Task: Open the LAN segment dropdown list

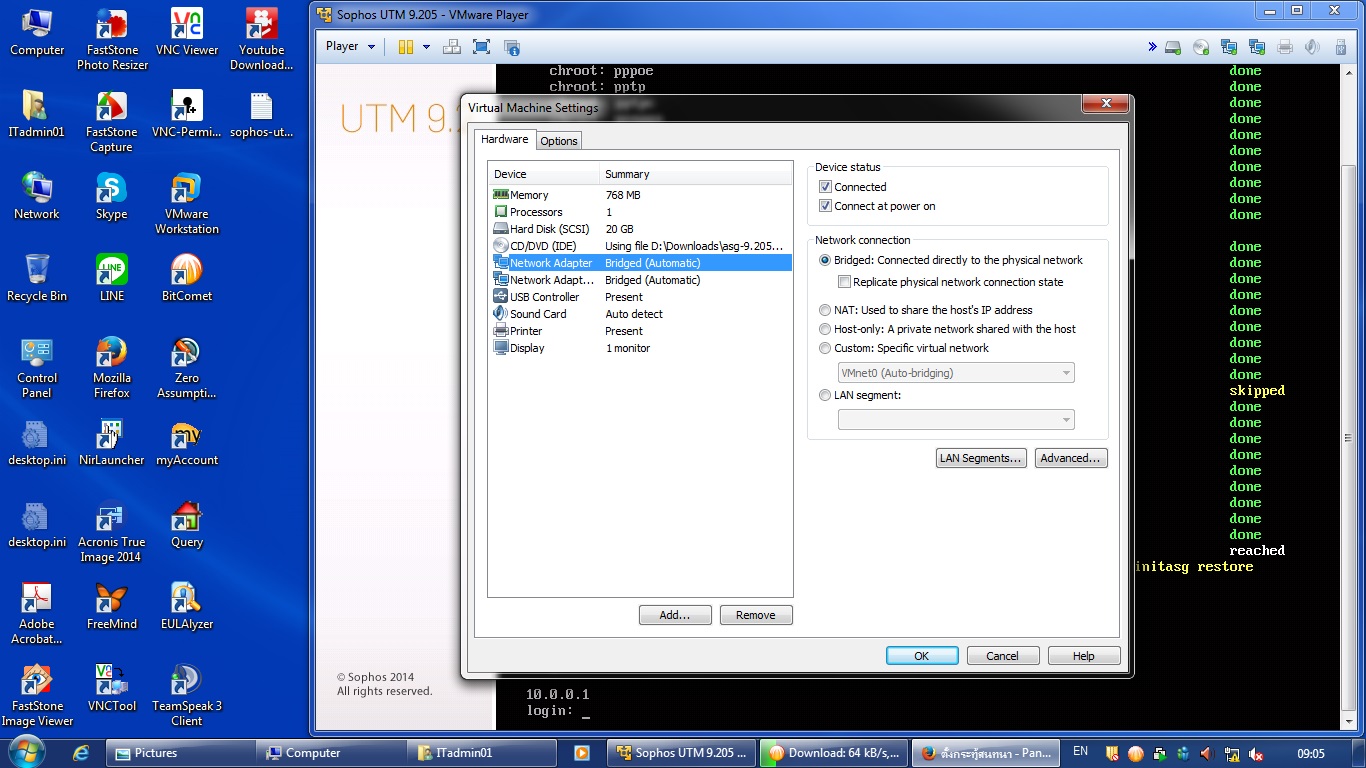Action: coord(956,420)
